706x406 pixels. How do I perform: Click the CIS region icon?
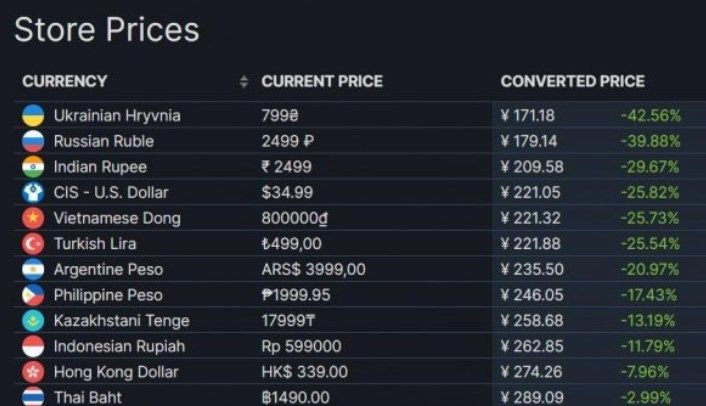pyautogui.click(x=33, y=193)
